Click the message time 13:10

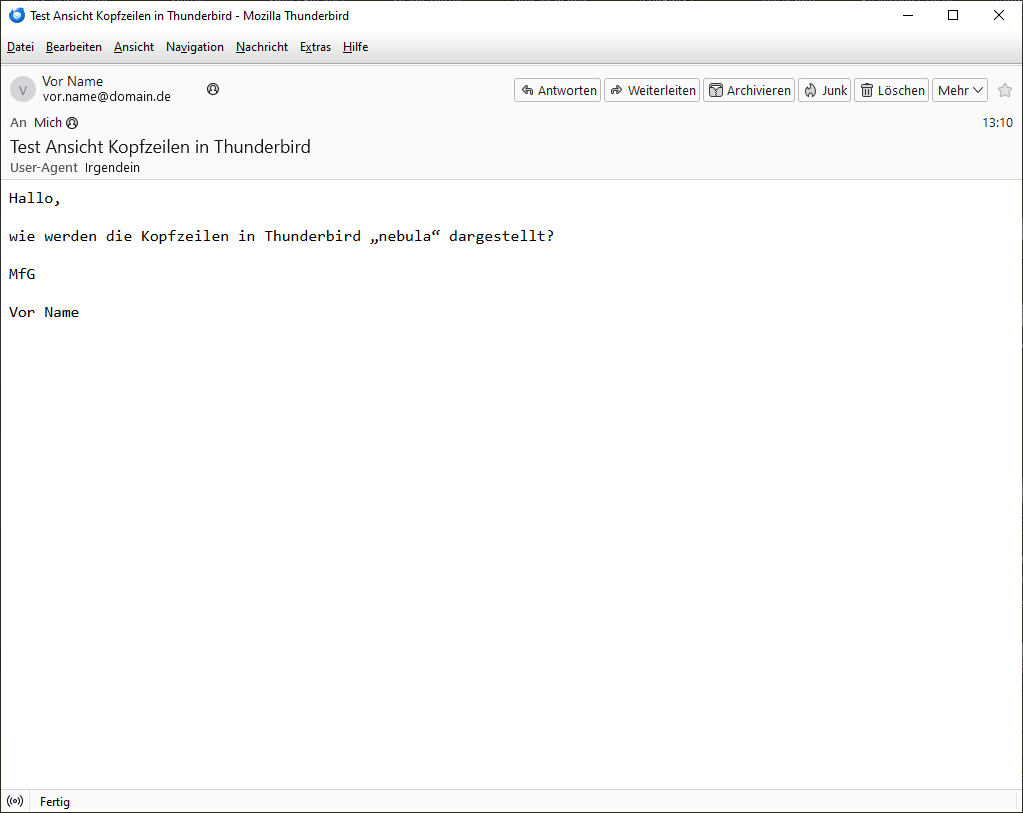pos(997,123)
